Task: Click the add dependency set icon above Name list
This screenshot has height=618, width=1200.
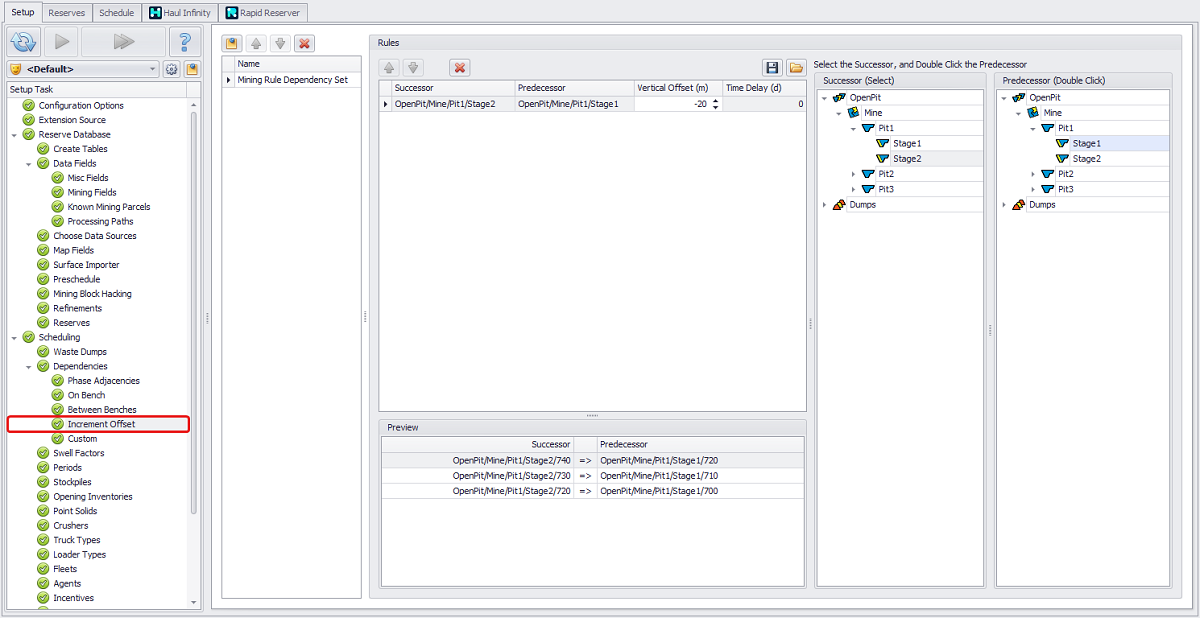Action: tap(232, 43)
